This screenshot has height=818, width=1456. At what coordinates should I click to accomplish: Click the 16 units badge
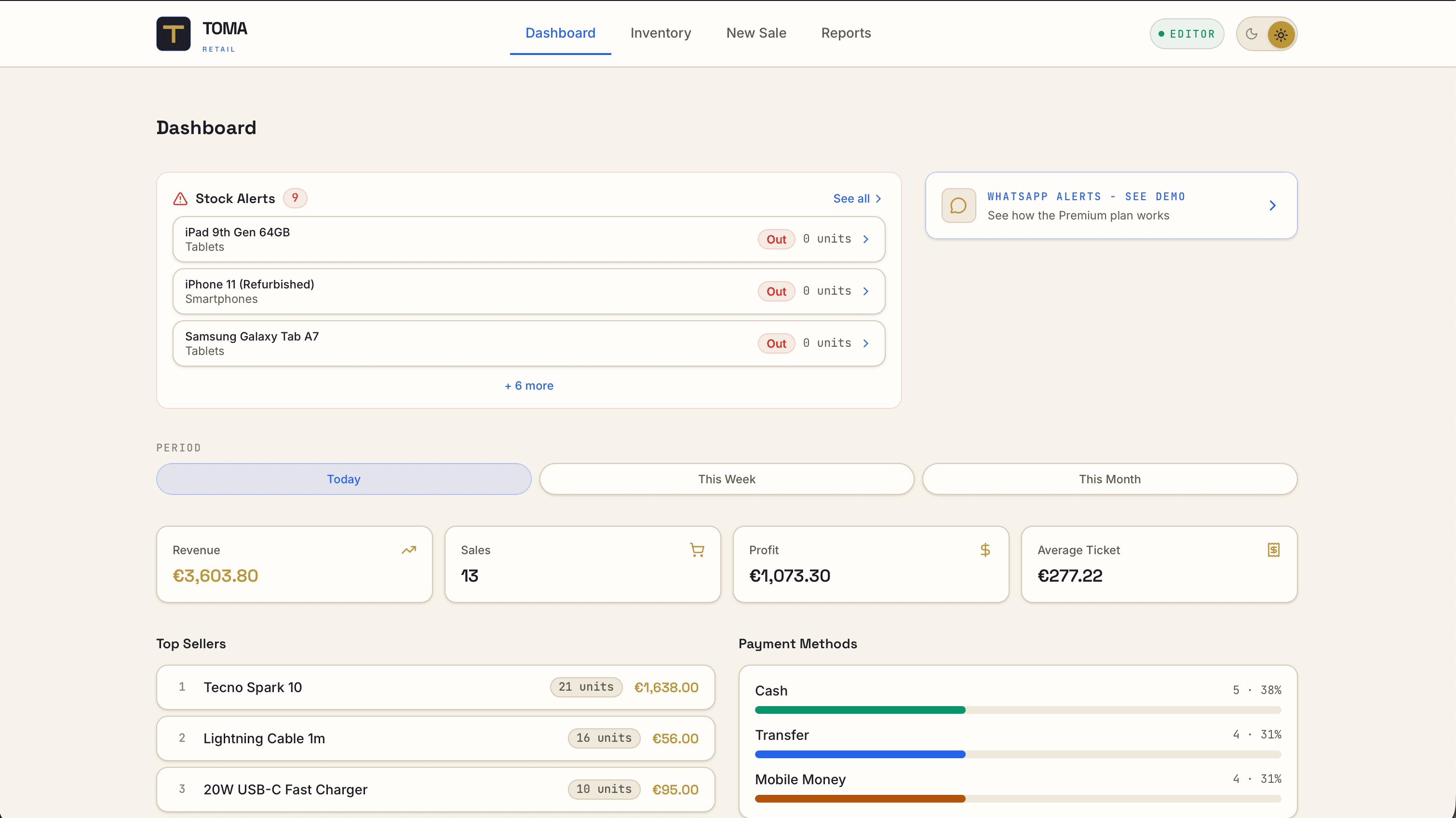point(604,738)
